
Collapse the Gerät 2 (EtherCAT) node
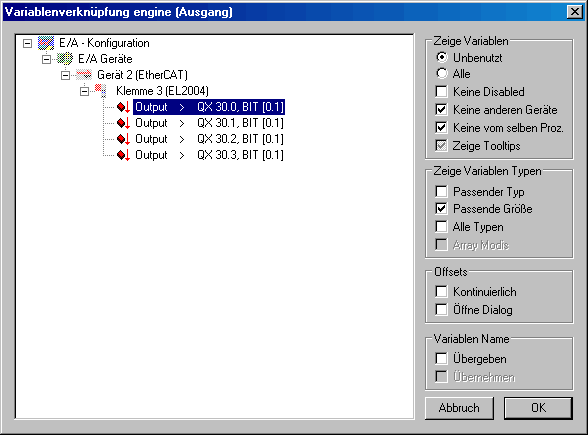coord(65,75)
